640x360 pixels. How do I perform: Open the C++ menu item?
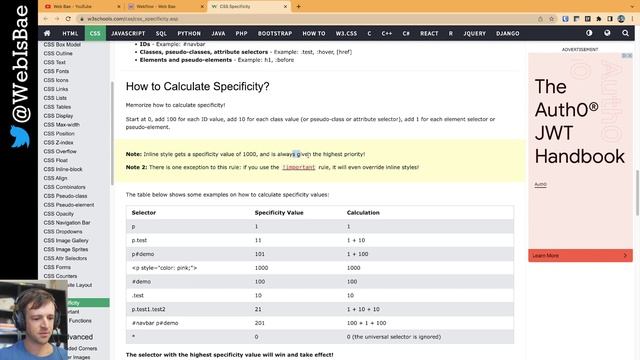coord(387,33)
